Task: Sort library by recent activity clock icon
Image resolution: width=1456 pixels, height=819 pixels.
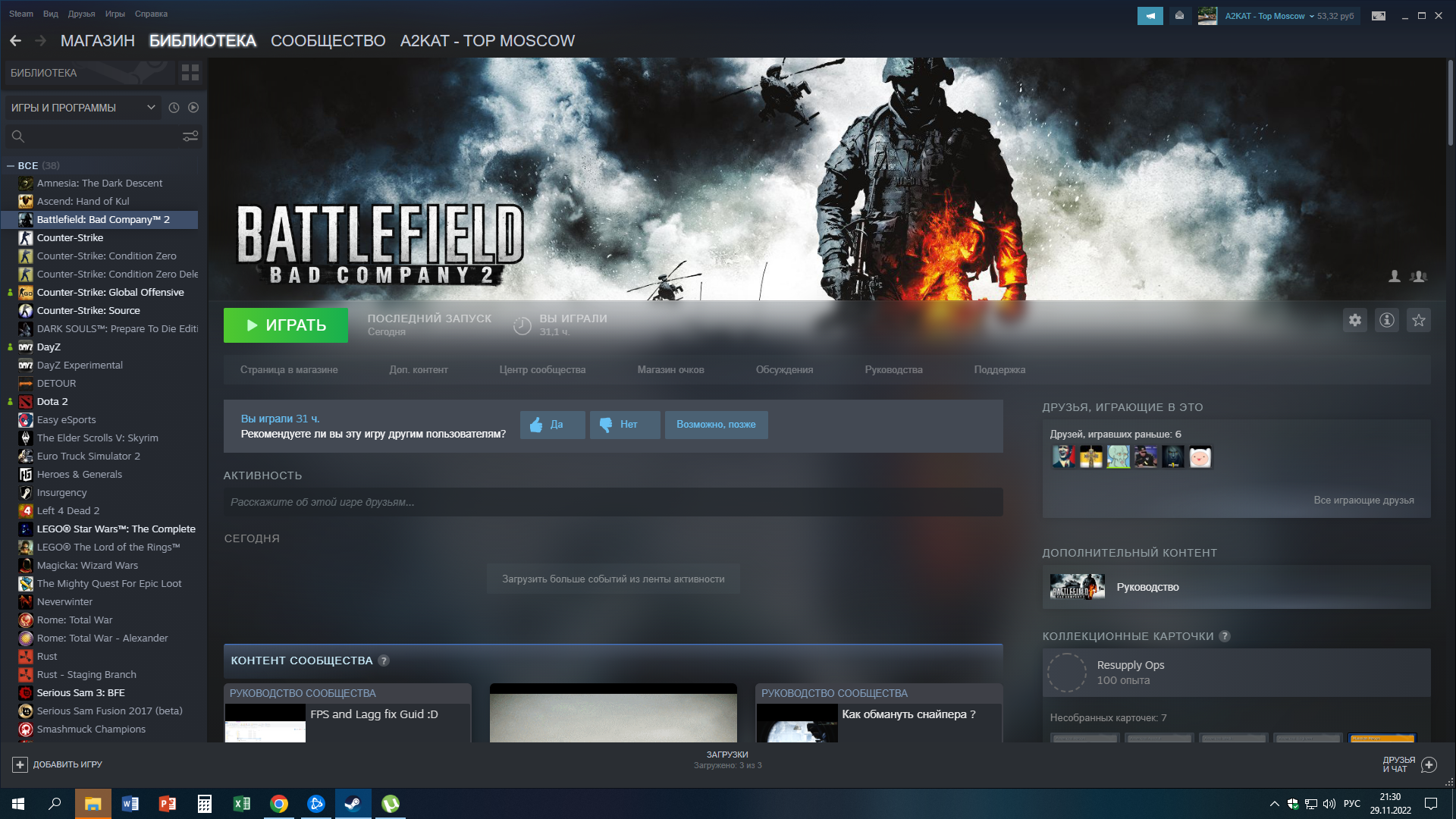Action: click(174, 108)
